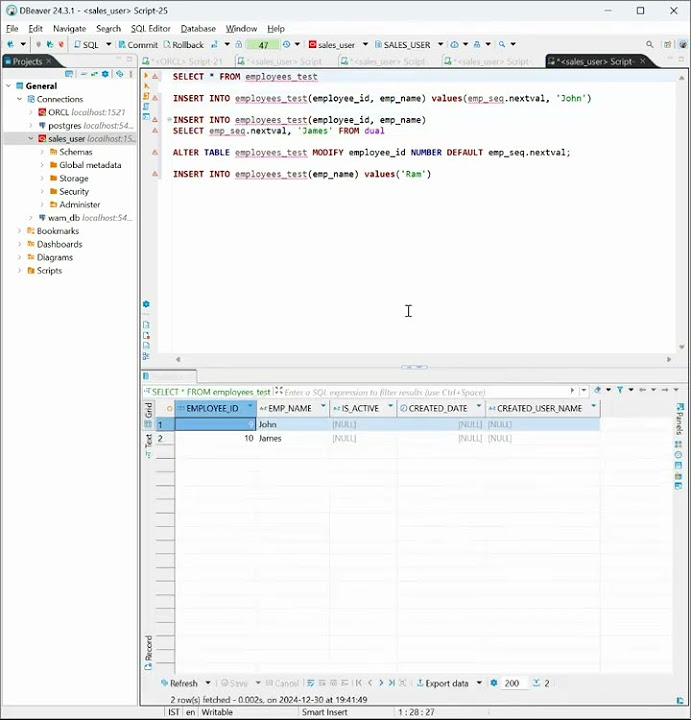Select cell containing John
Image resolution: width=691 pixels, height=720 pixels.
click(x=292, y=424)
